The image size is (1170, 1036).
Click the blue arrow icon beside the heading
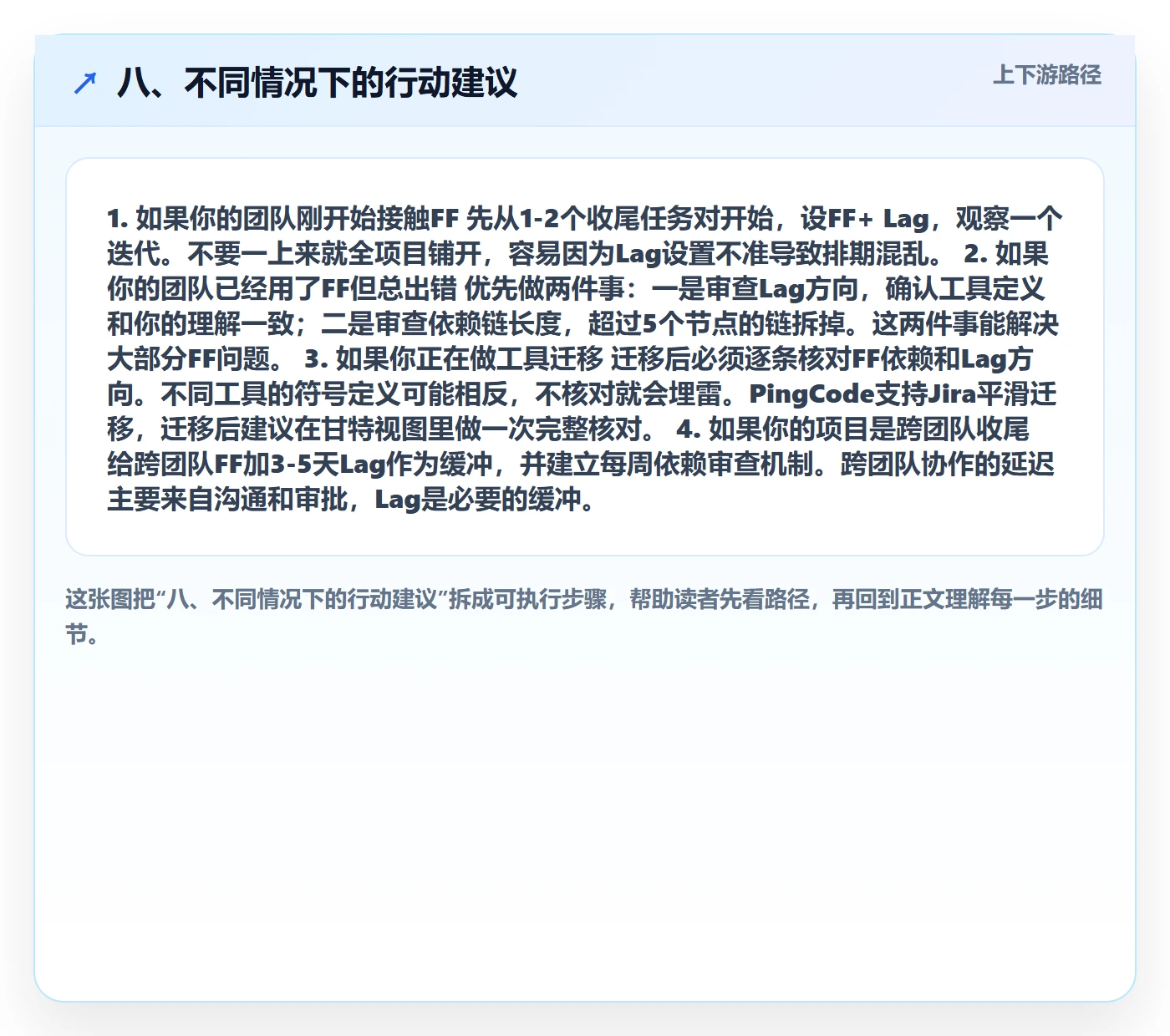click(85, 83)
